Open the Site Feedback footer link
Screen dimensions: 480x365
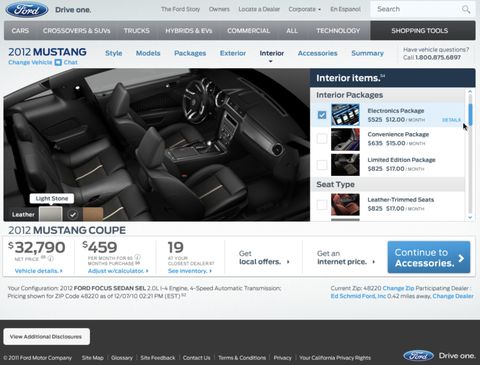click(x=158, y=358)
